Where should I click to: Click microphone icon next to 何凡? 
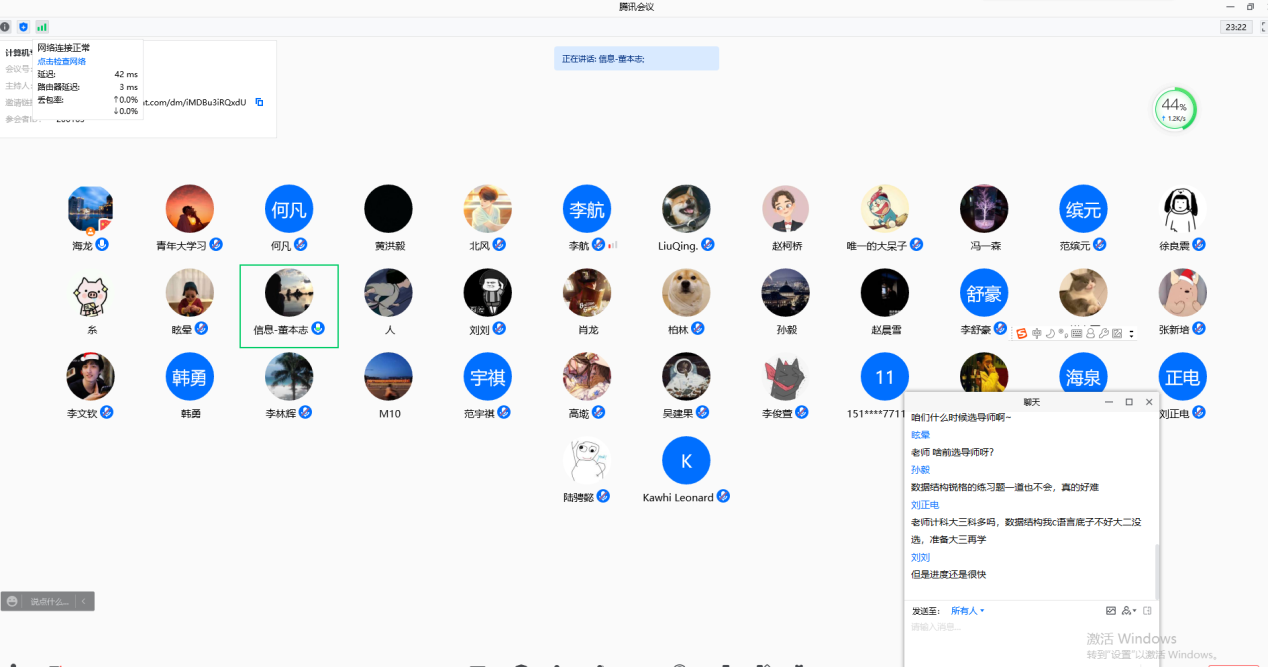click(301, 244)
